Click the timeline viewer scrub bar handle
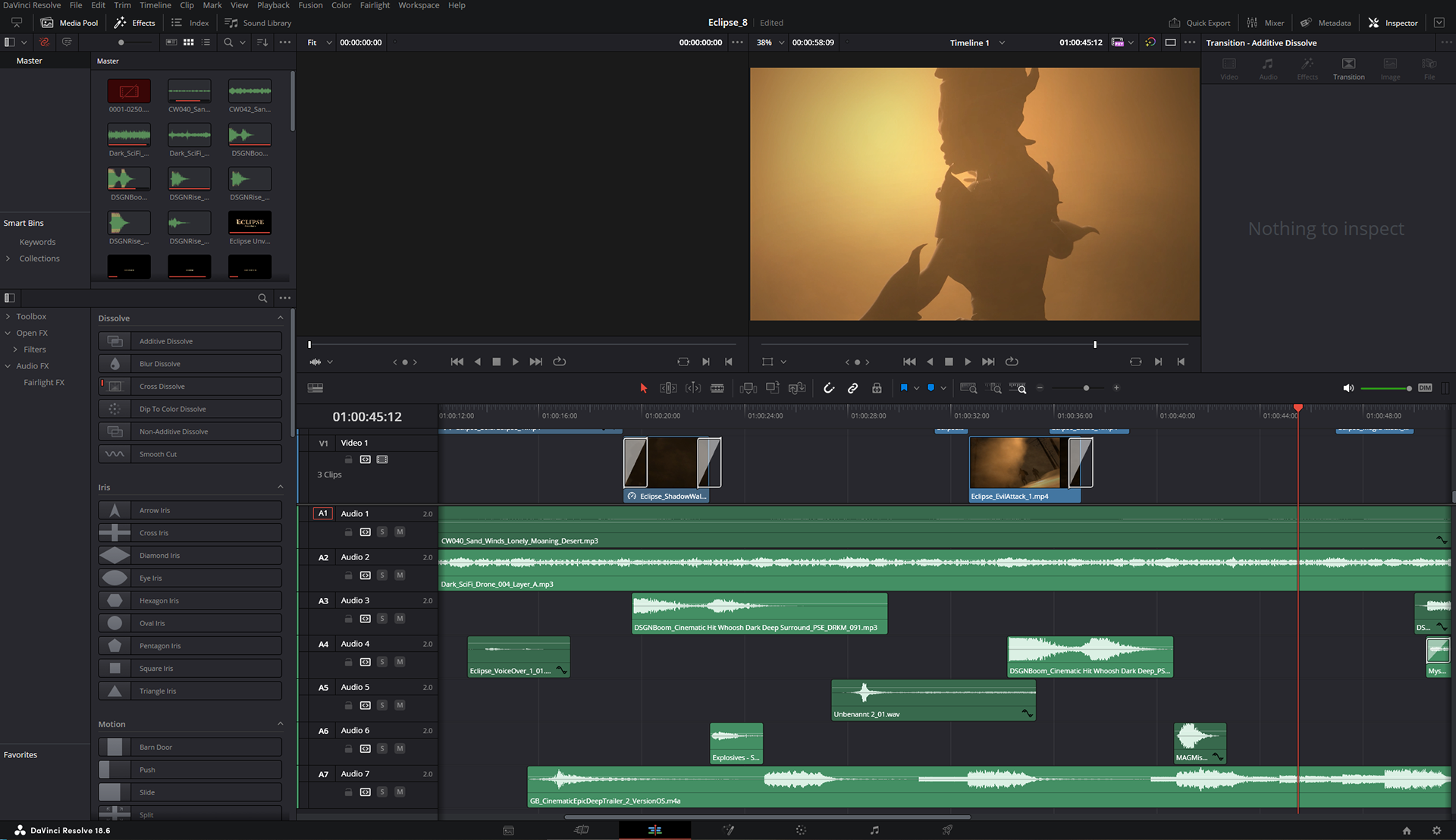The height and width of the screenshot is (840, 1456). (1095, 345)
